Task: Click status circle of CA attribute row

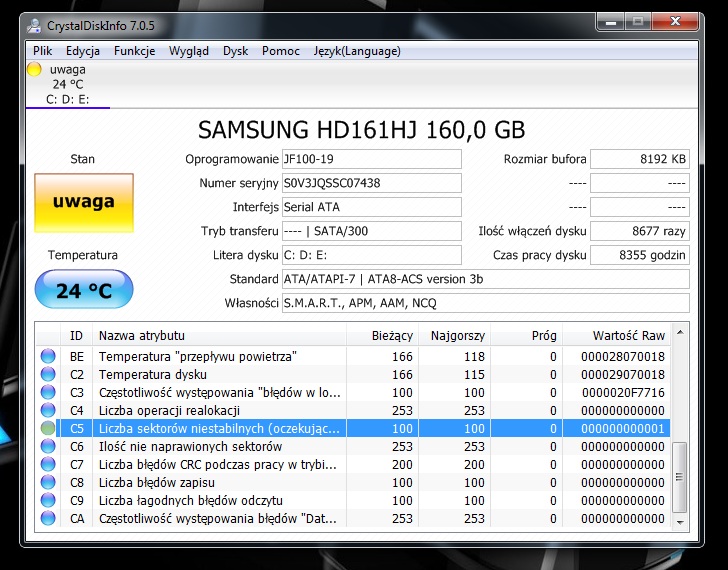Action: pyautogui.click(x=48, y=518)
